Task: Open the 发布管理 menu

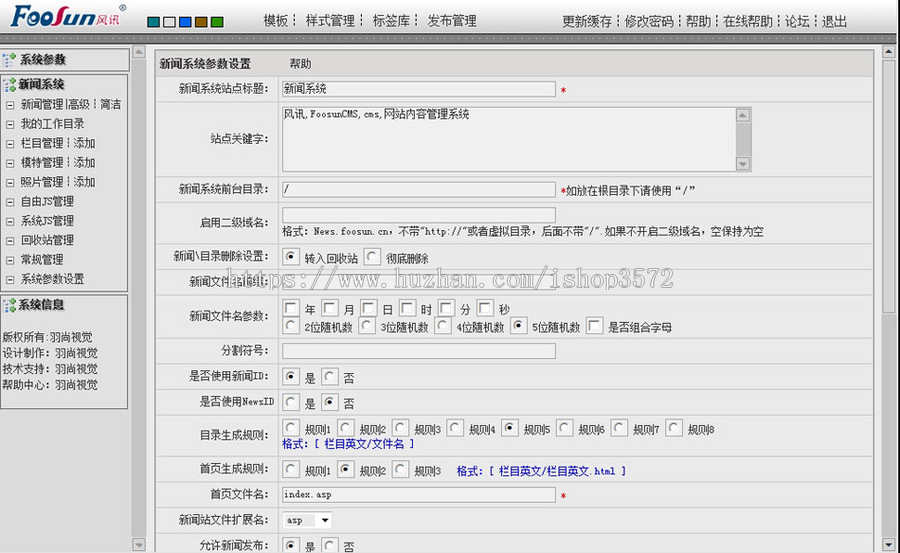Action: (x=452, y=21)
